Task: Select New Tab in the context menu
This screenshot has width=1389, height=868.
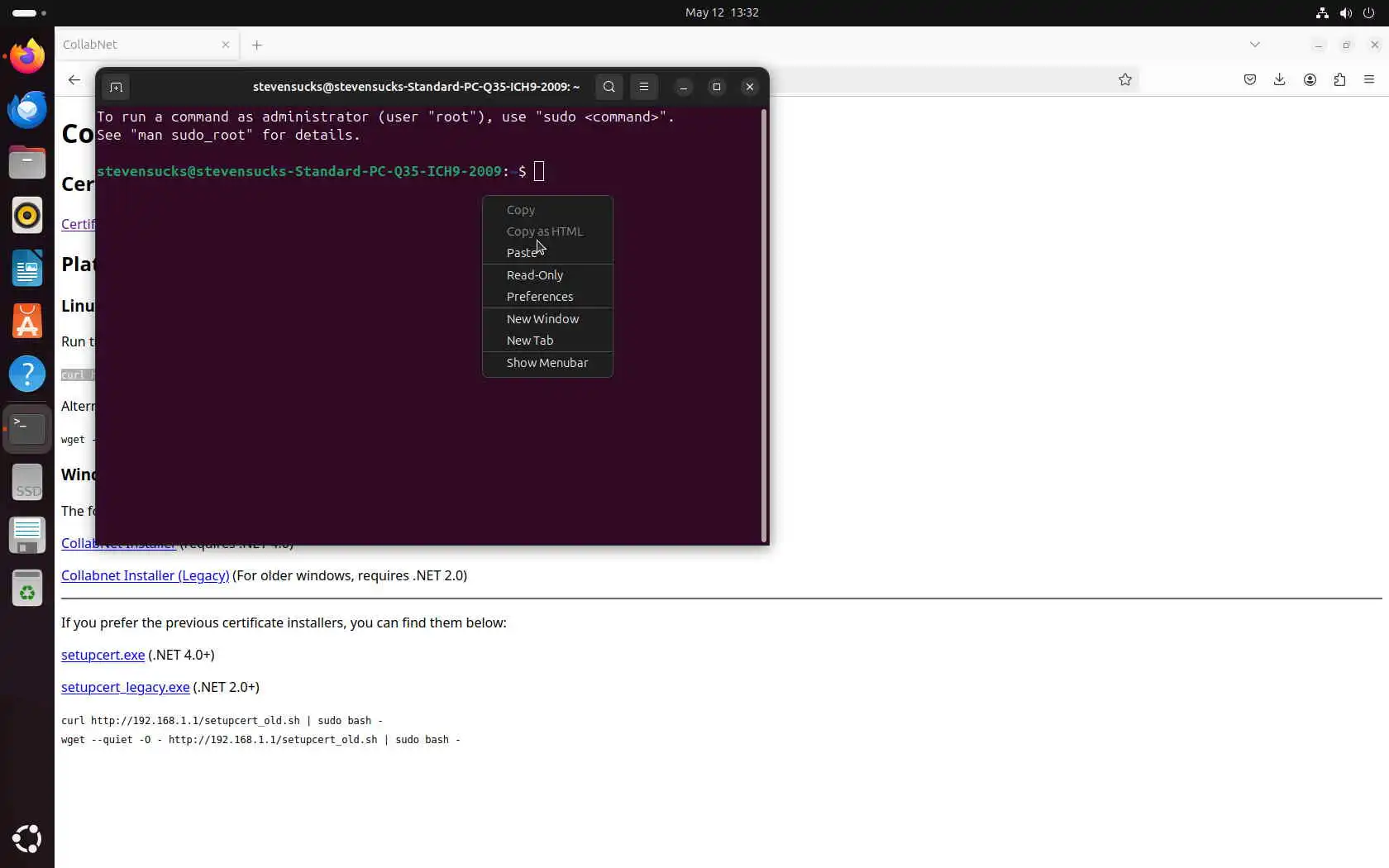Action: coord(547,341)
